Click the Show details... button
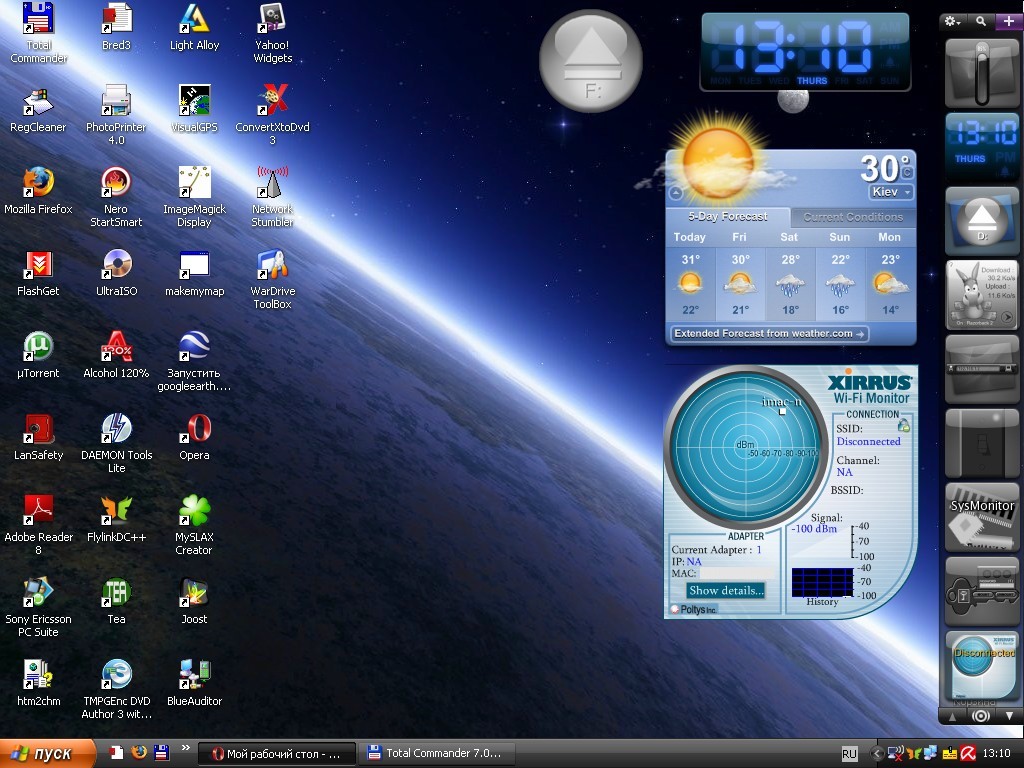 click(x=725, y=591)
